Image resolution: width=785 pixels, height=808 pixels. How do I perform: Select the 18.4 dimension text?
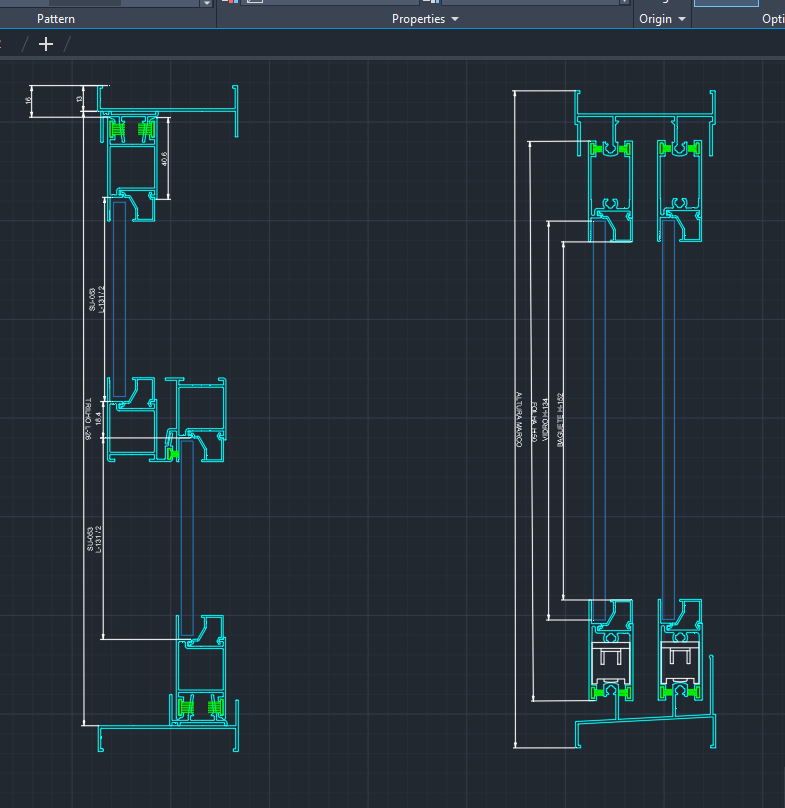click(98, 416)
